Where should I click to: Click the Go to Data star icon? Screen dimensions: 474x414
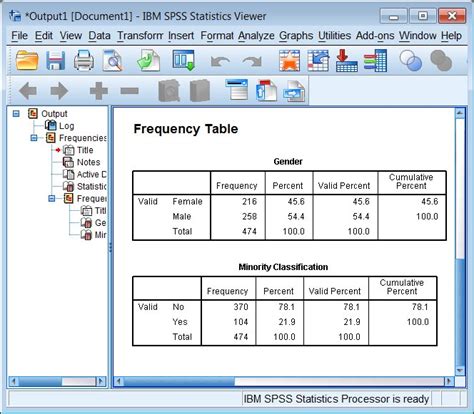pyautogui.click(x=289, y=61)
